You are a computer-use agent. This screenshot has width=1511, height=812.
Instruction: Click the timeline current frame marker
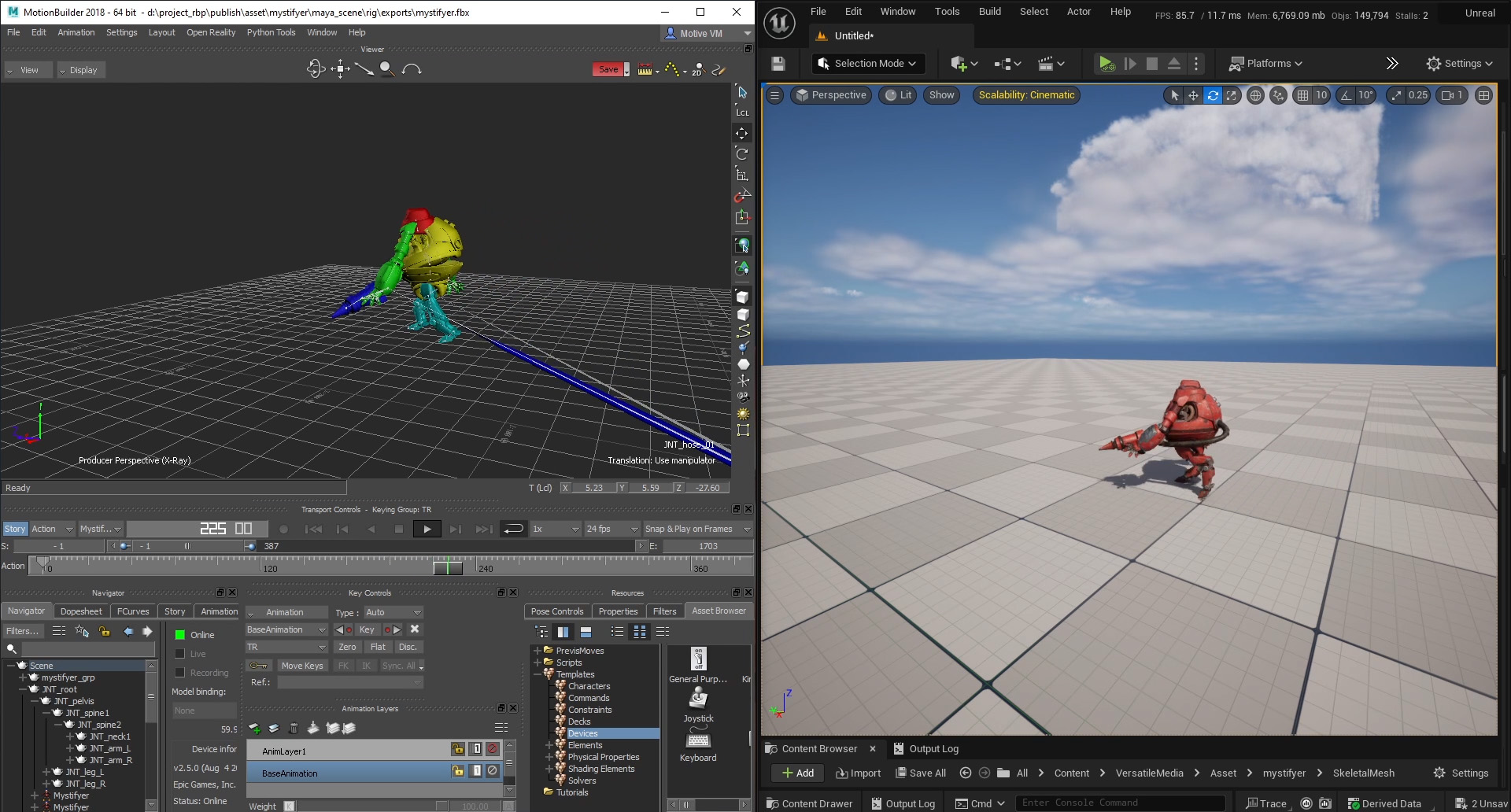click(448, 567)
